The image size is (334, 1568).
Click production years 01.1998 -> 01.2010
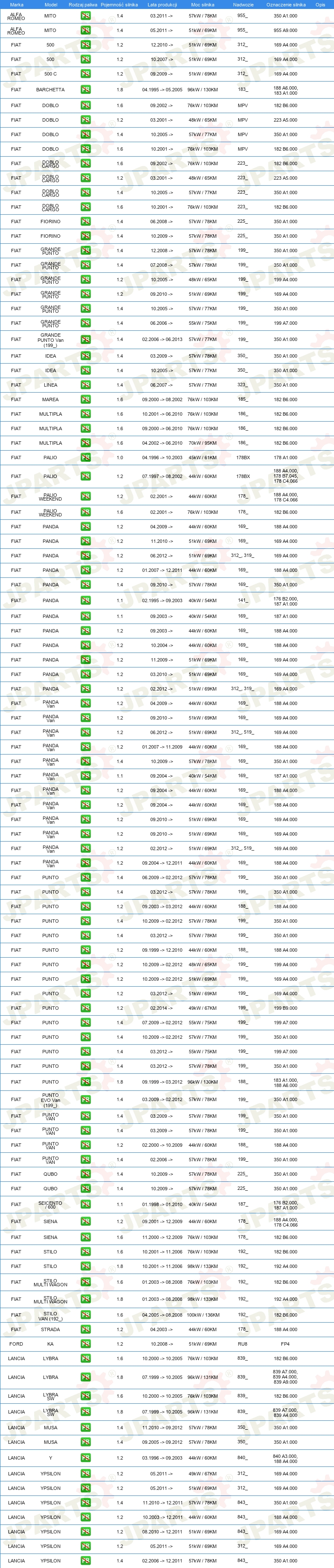click(x=162, y=1204)
